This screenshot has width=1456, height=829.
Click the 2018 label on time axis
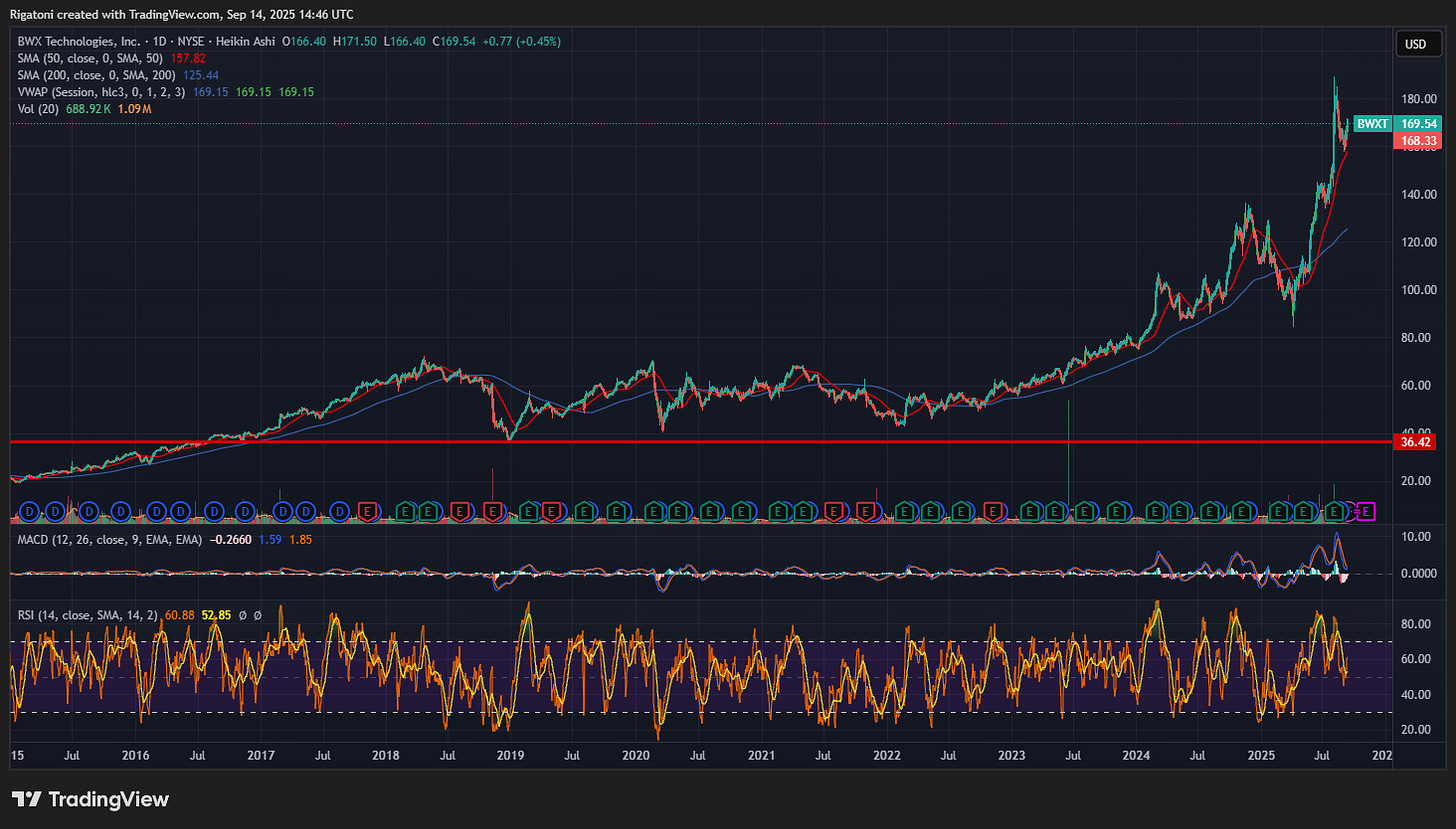tap(386, 758)
